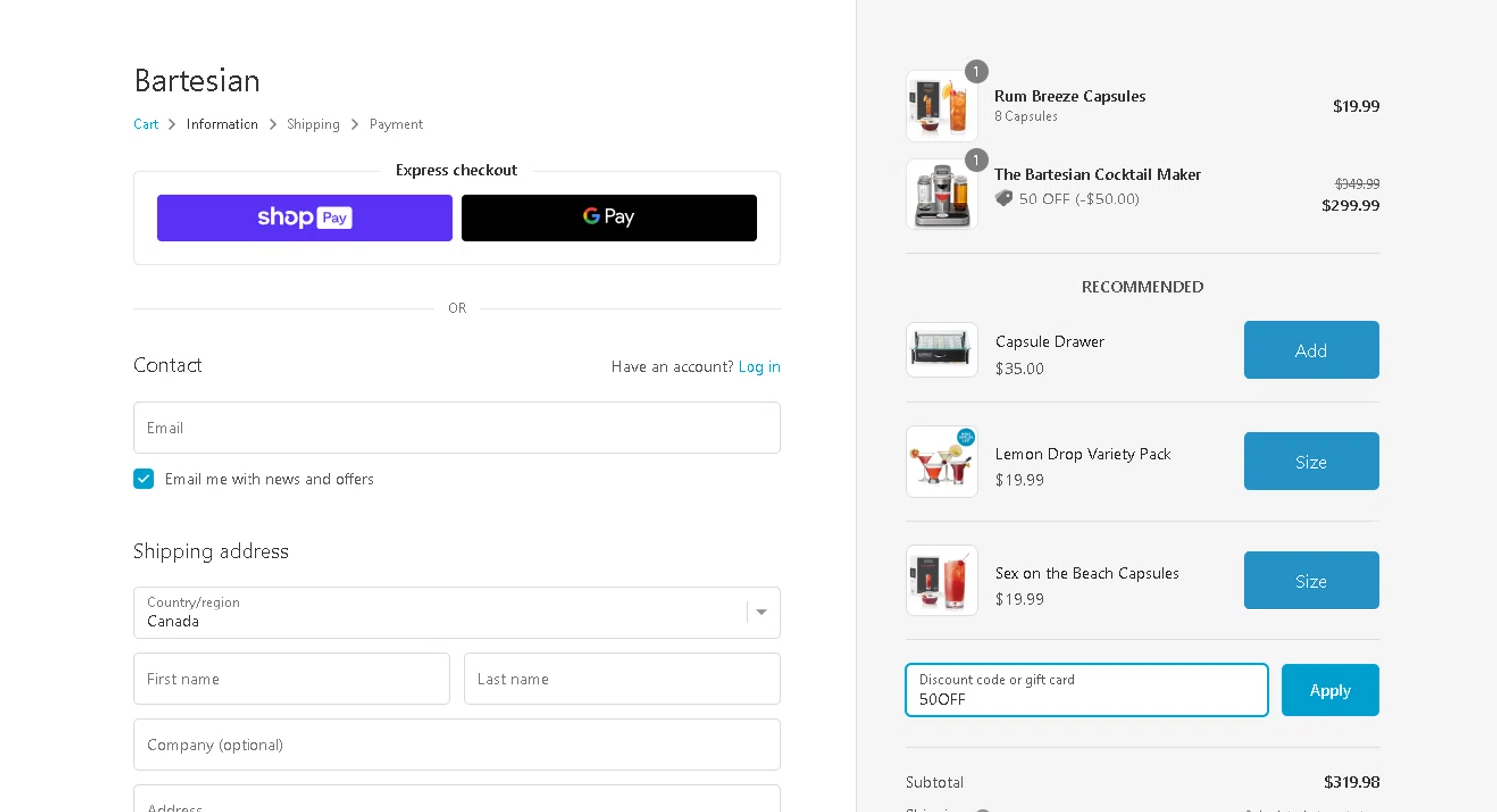
Task: Click the Shipping address heading
Action: tap(212, 551)
